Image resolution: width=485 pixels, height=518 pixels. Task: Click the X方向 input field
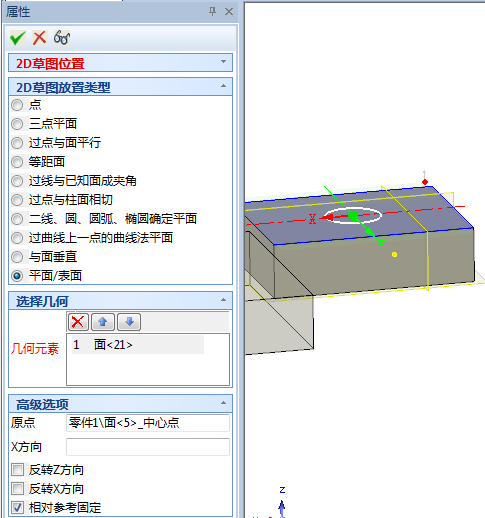148,447
